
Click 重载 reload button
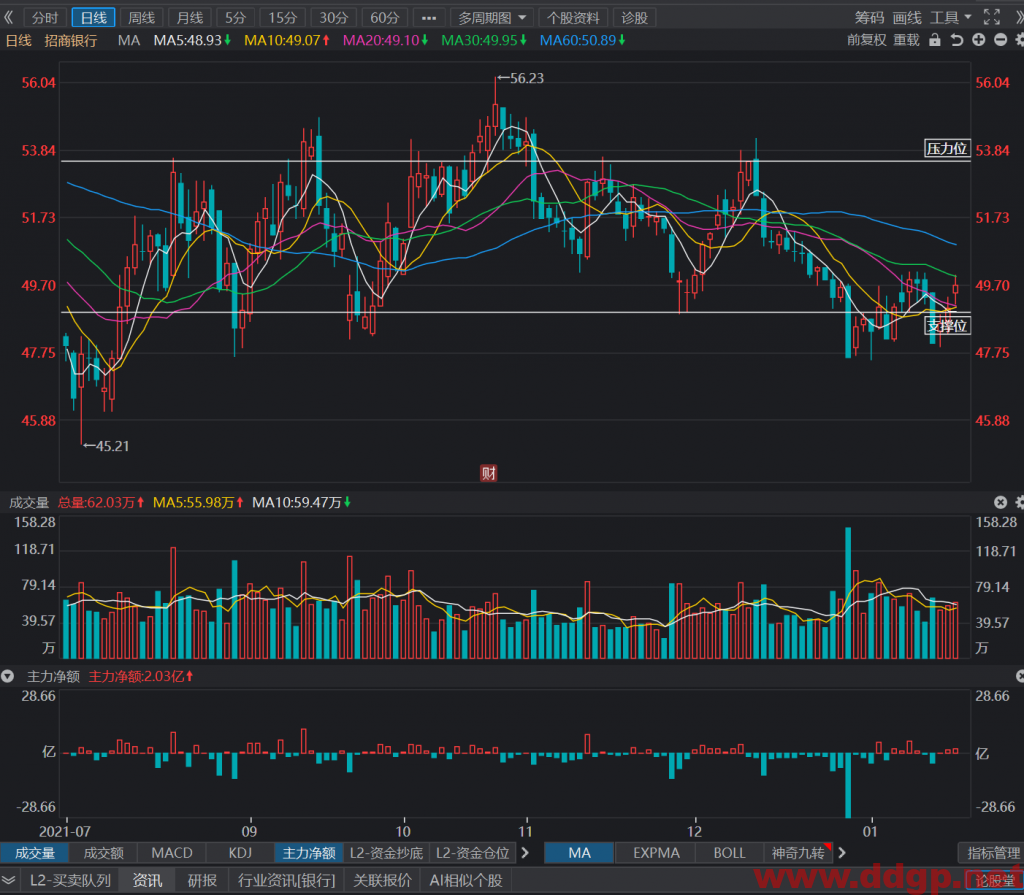[x=906, y=40]
